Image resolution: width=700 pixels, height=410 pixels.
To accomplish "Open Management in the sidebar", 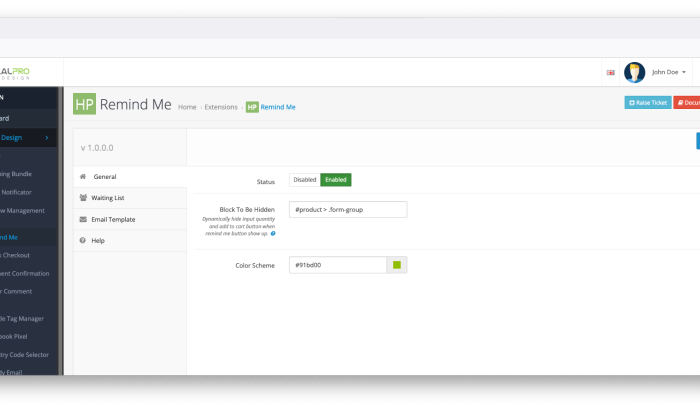I will [x=28, y=210].
